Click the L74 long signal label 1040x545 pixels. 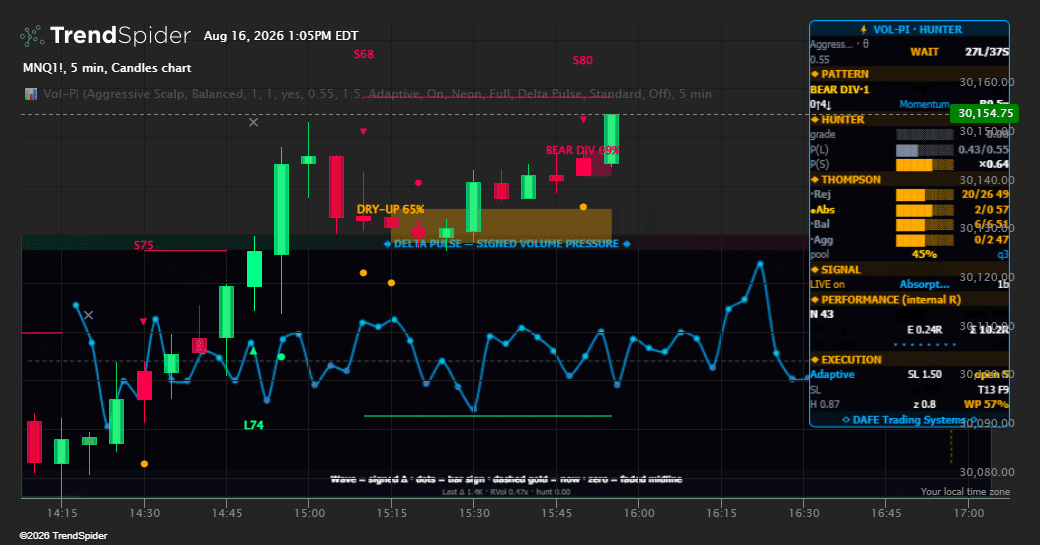pyautogui.click(x=253, y=425)
